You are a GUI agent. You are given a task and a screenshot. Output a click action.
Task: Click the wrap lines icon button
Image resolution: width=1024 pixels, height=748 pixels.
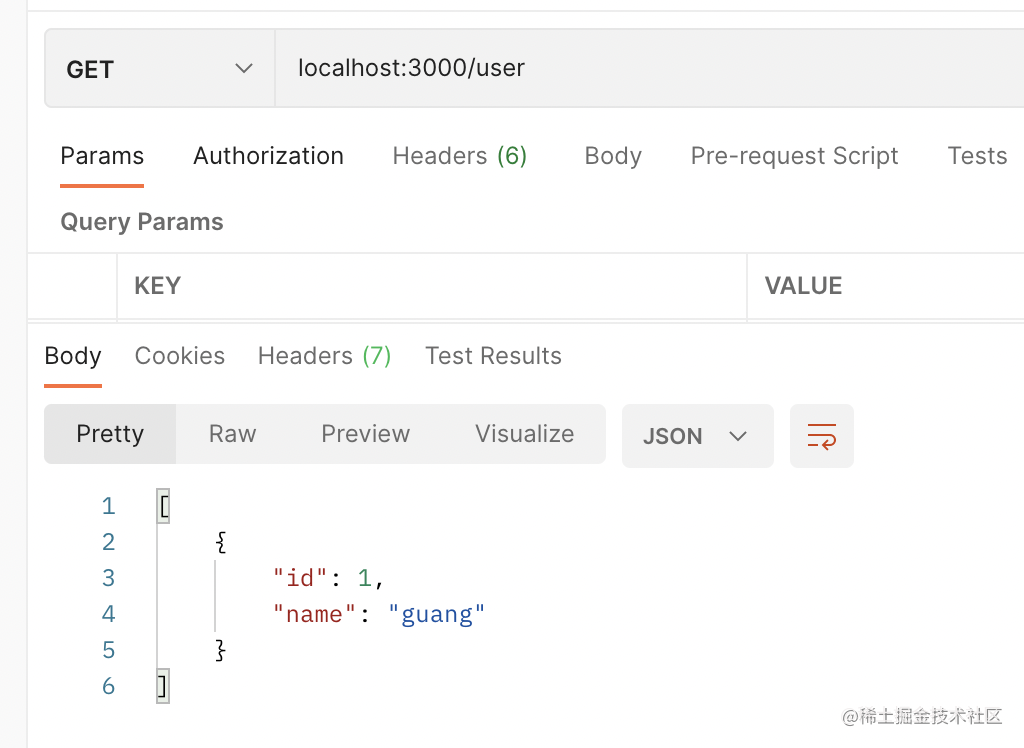821,436
